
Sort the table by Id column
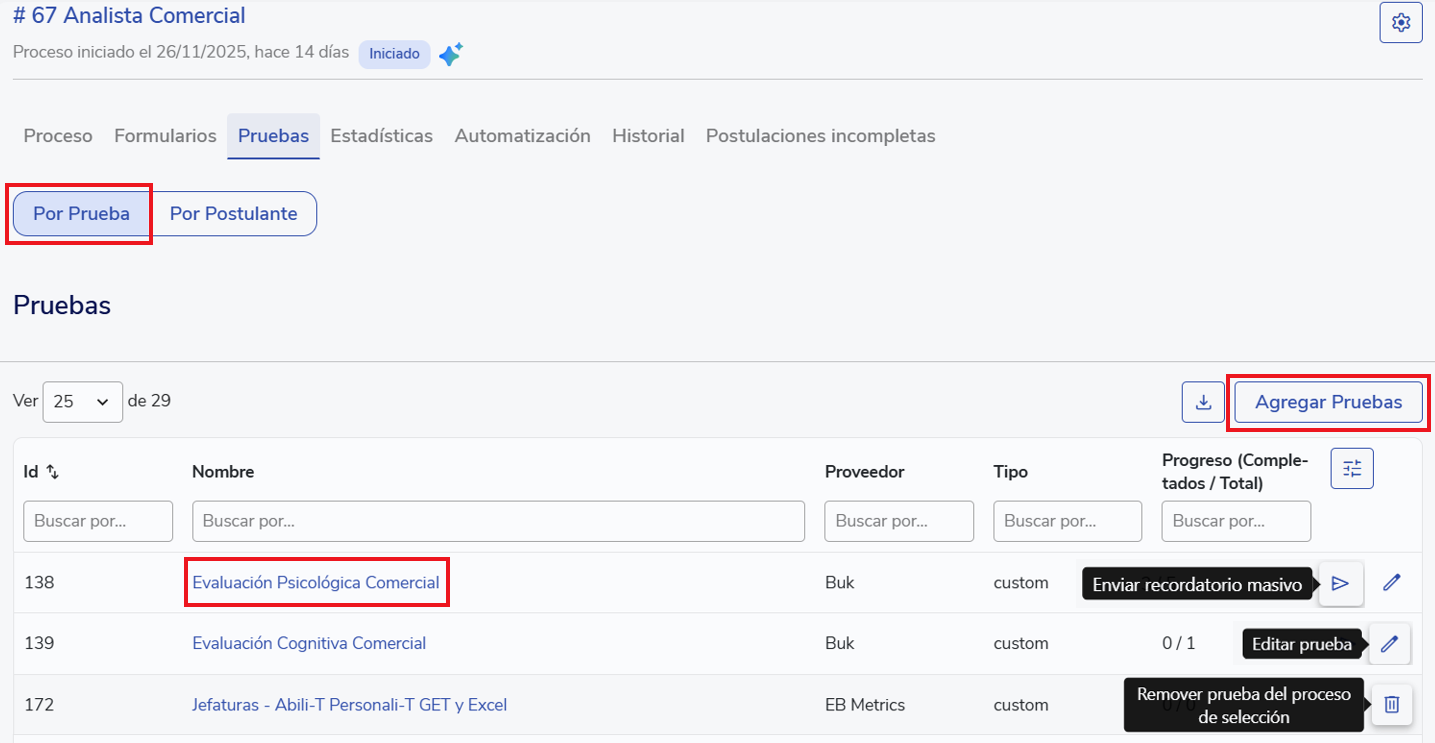point(53,472)
